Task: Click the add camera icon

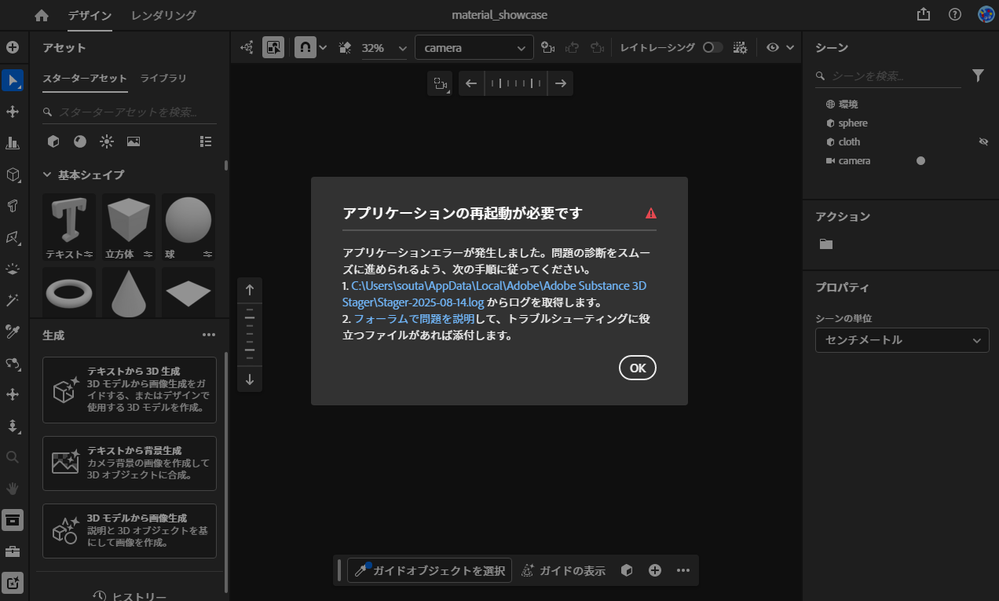Action: click(x=547, y=48)
